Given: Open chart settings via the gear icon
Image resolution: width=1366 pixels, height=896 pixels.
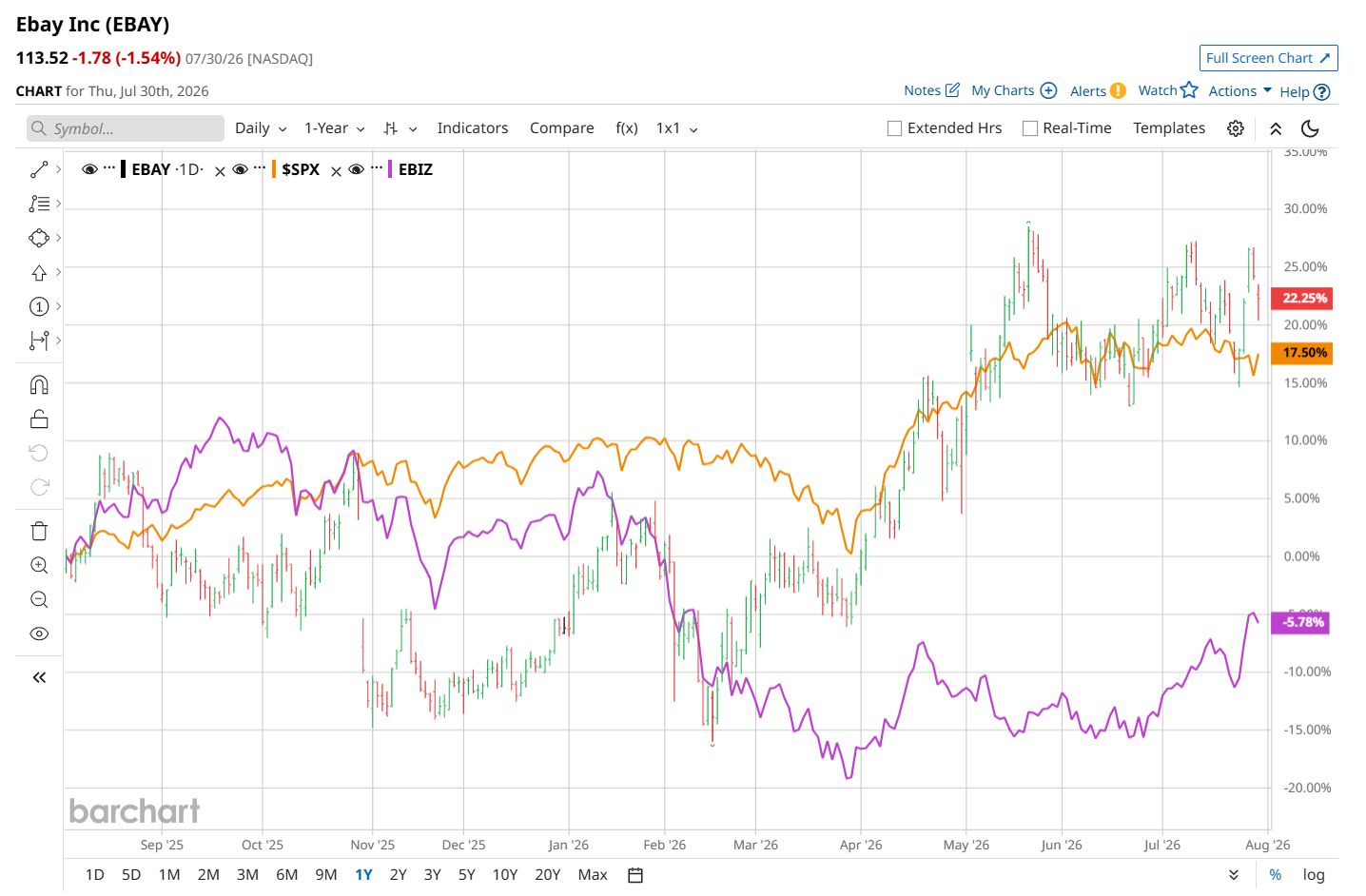Looking at the screenshot, I should point(1236,128).
